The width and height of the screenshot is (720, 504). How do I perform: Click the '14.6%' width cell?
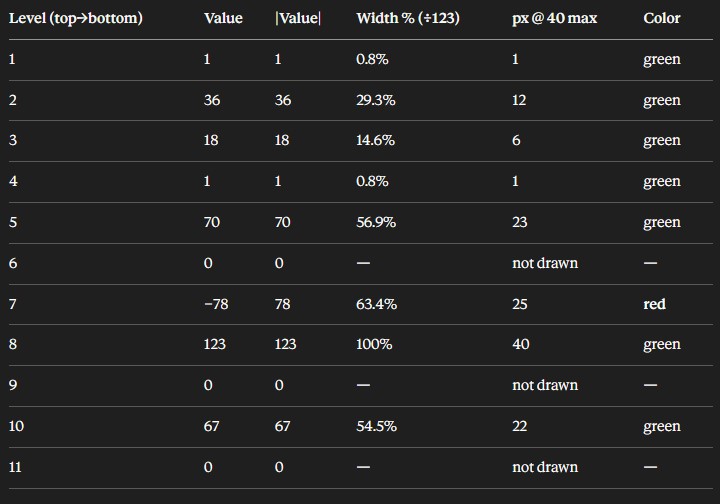(x=376, y=140)
